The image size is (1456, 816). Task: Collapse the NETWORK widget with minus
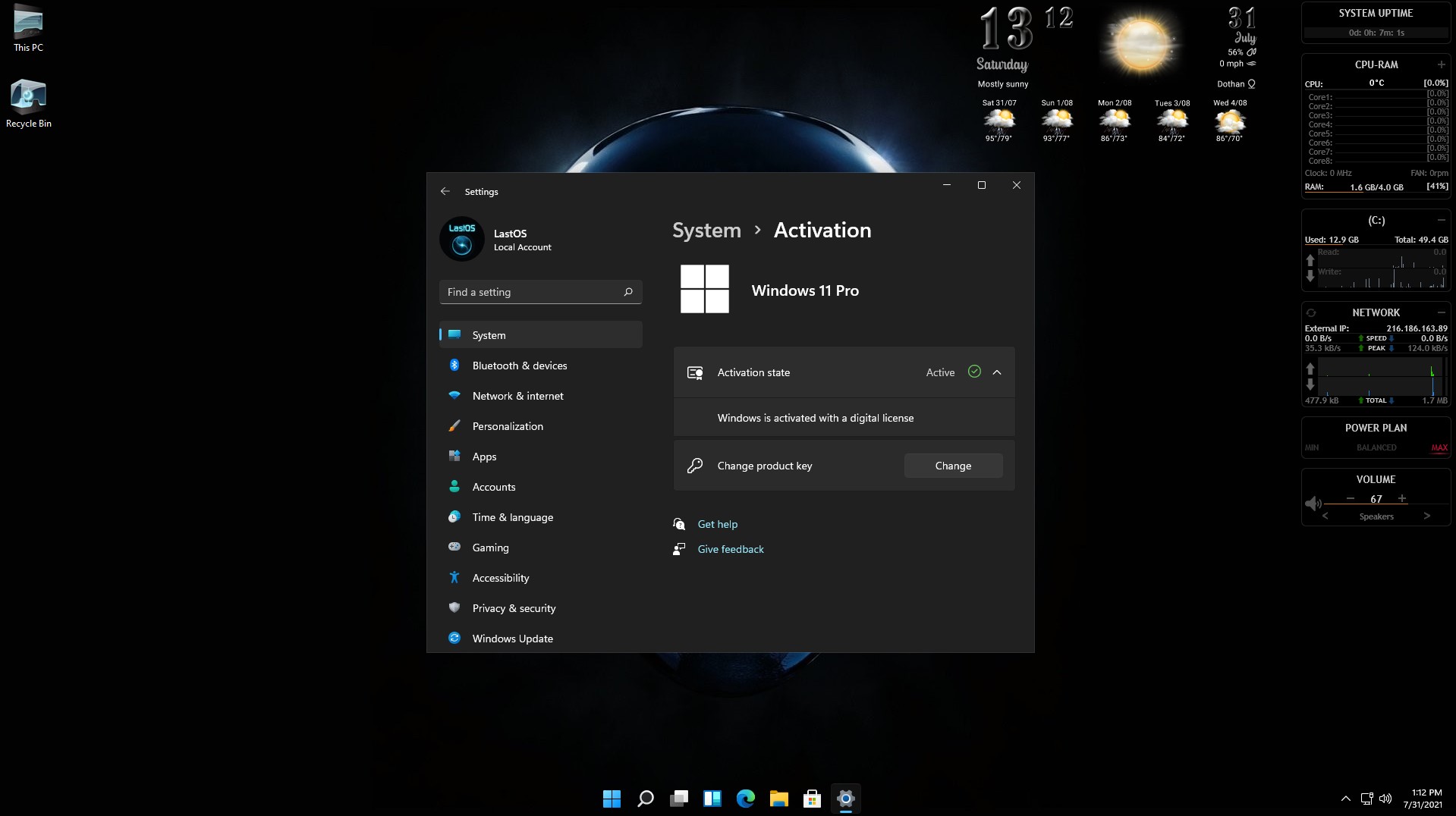tap(1441, 312)
